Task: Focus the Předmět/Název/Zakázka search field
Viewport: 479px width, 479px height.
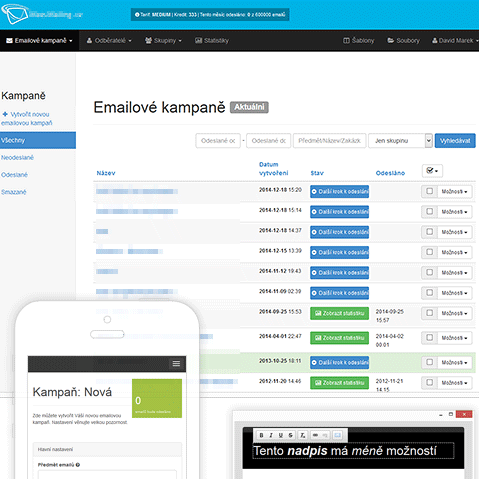Action: [x=329, y=141]
